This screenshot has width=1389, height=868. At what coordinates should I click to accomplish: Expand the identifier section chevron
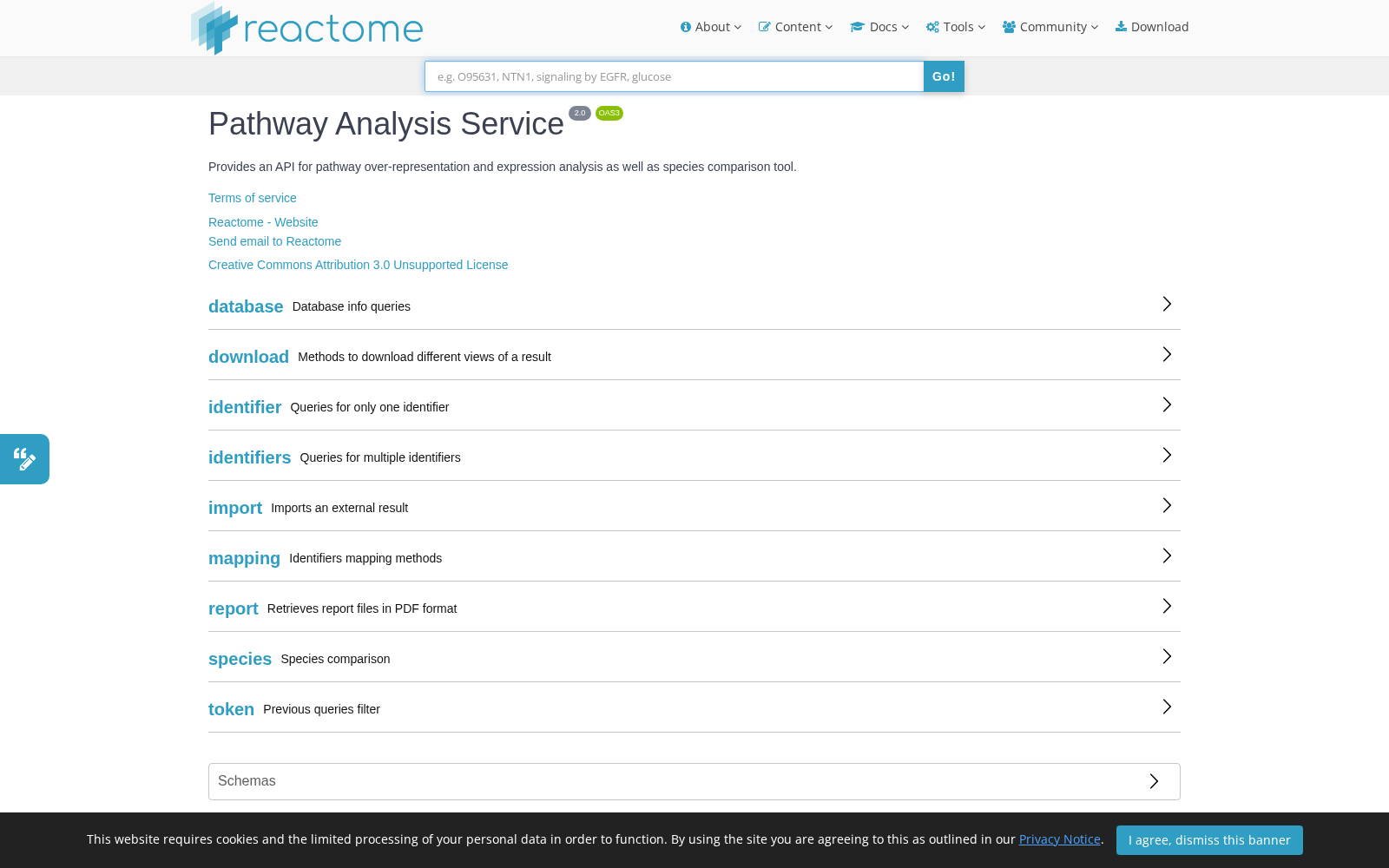(x=1167, y=404)
